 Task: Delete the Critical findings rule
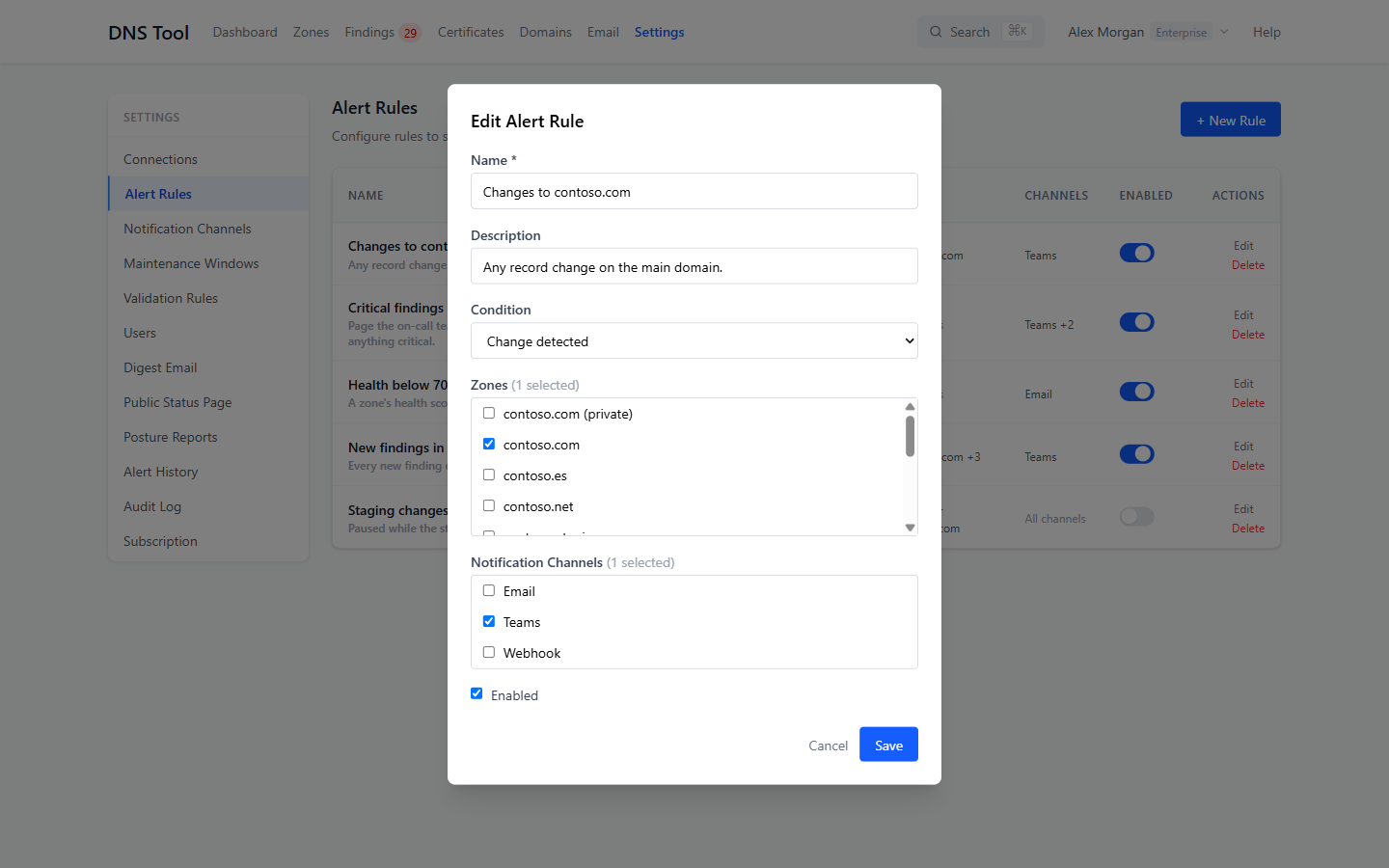1248,335
